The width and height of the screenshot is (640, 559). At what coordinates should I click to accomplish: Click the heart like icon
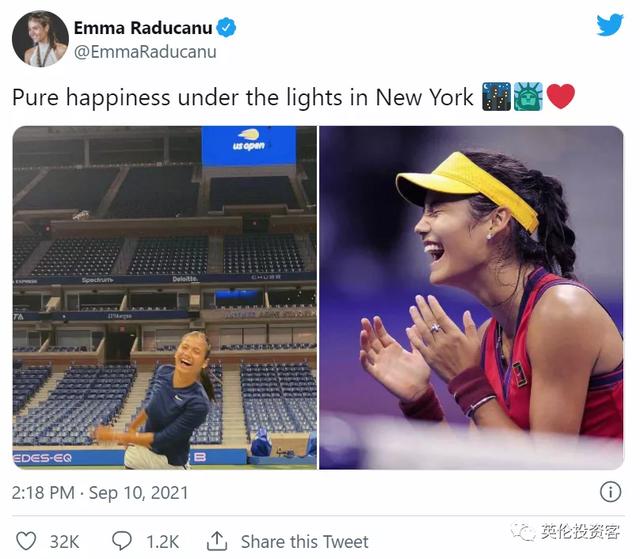(26, 541)
